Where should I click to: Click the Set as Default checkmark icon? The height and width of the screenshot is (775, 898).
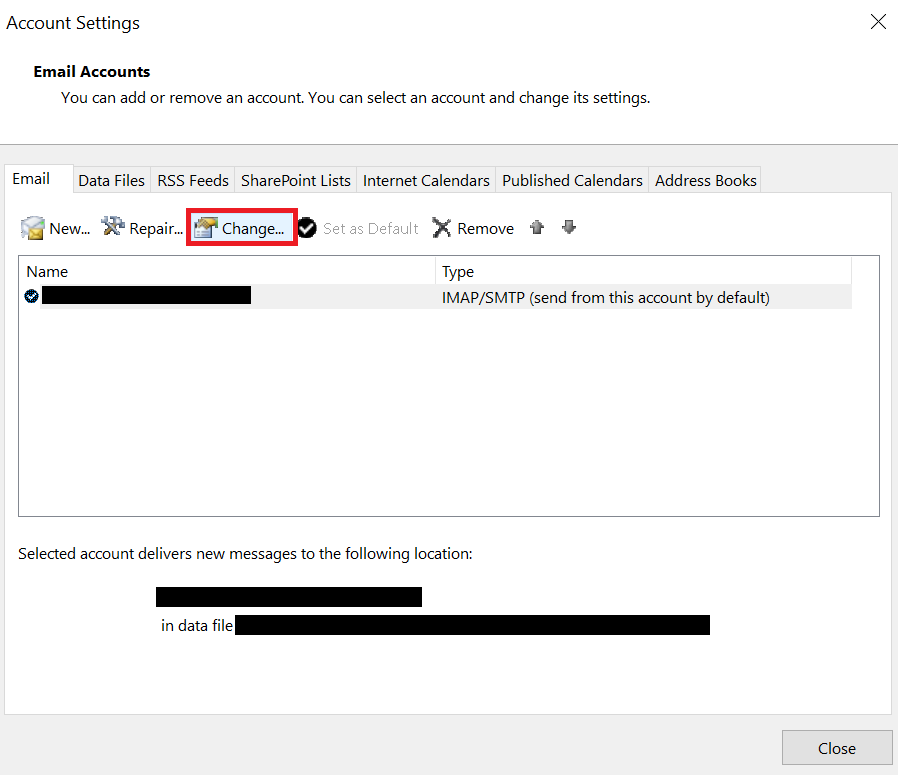point(307,228)
